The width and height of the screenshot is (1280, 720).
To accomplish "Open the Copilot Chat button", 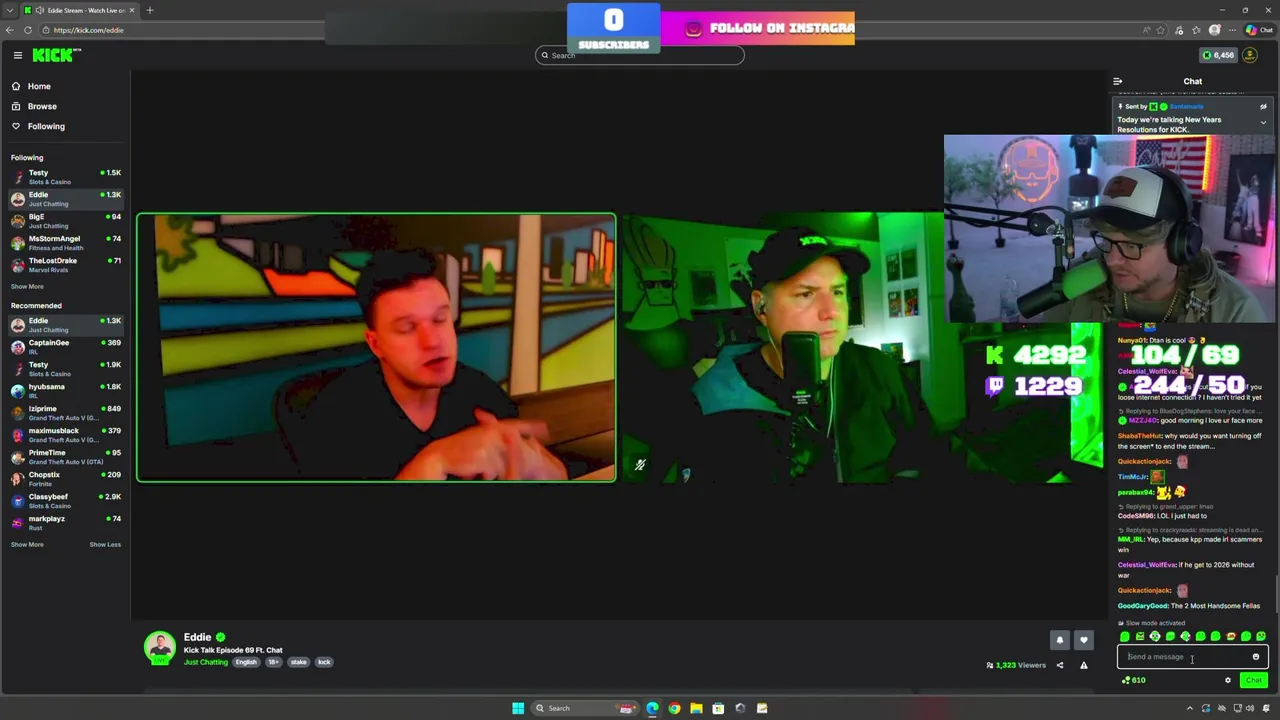I will [1259, 30].
